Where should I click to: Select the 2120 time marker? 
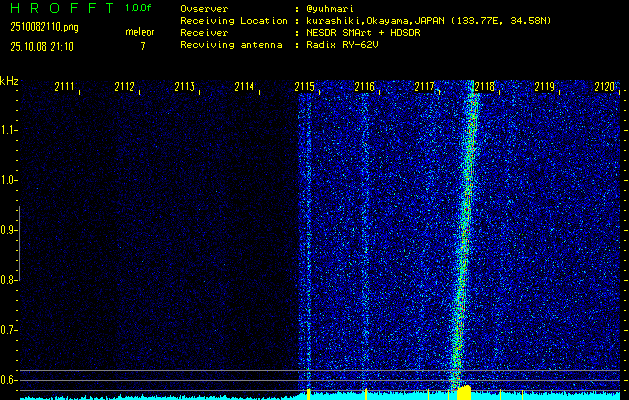pyautogui.click(x=604, y=87)
